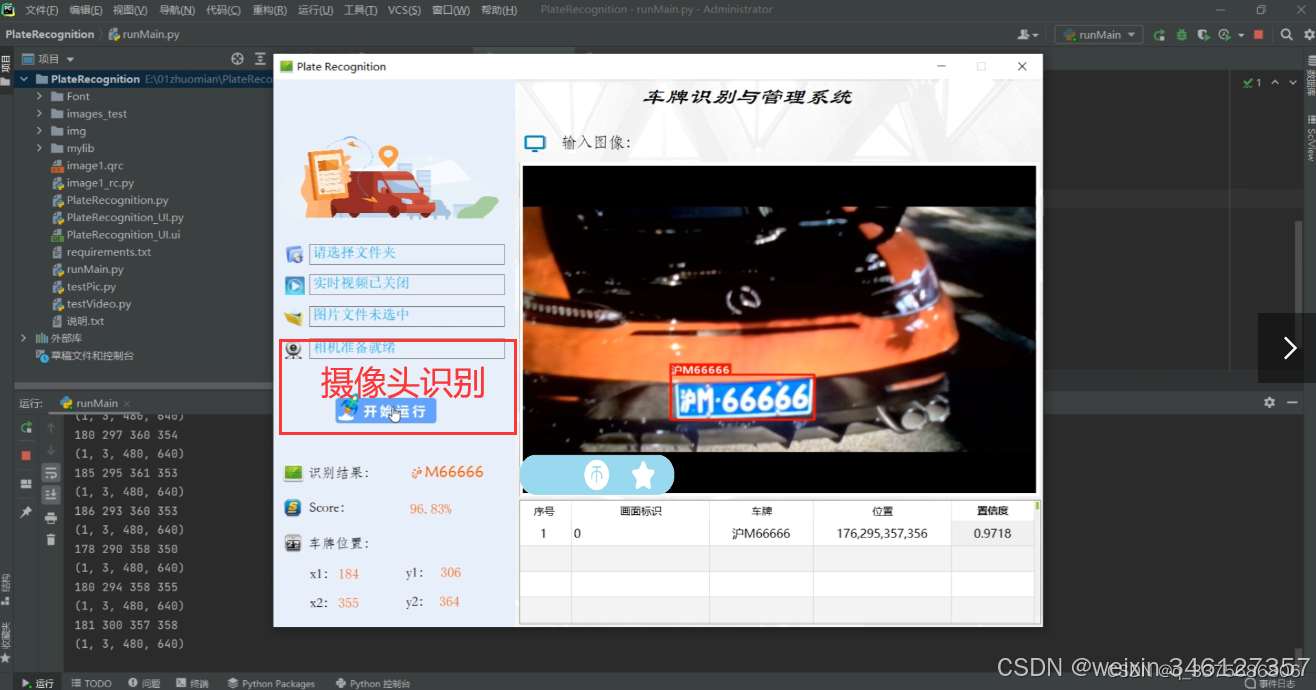Select the webcam icon beside 相机准备就绪
This screenshot has height=690, width=1316.
pyautogui.click(x=294, y=349)
